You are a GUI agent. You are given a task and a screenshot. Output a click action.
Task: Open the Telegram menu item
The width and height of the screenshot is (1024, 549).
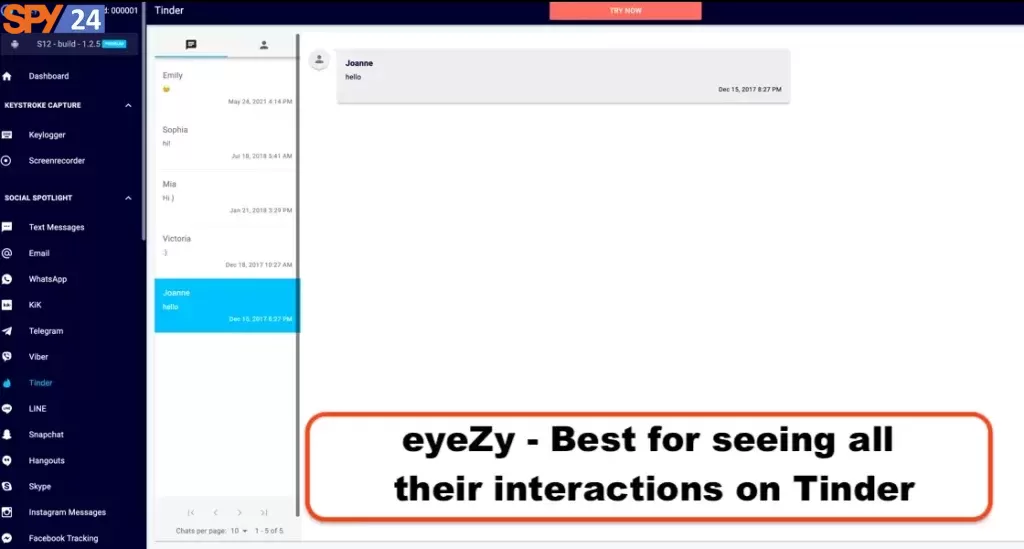click(x=46, y=331)
